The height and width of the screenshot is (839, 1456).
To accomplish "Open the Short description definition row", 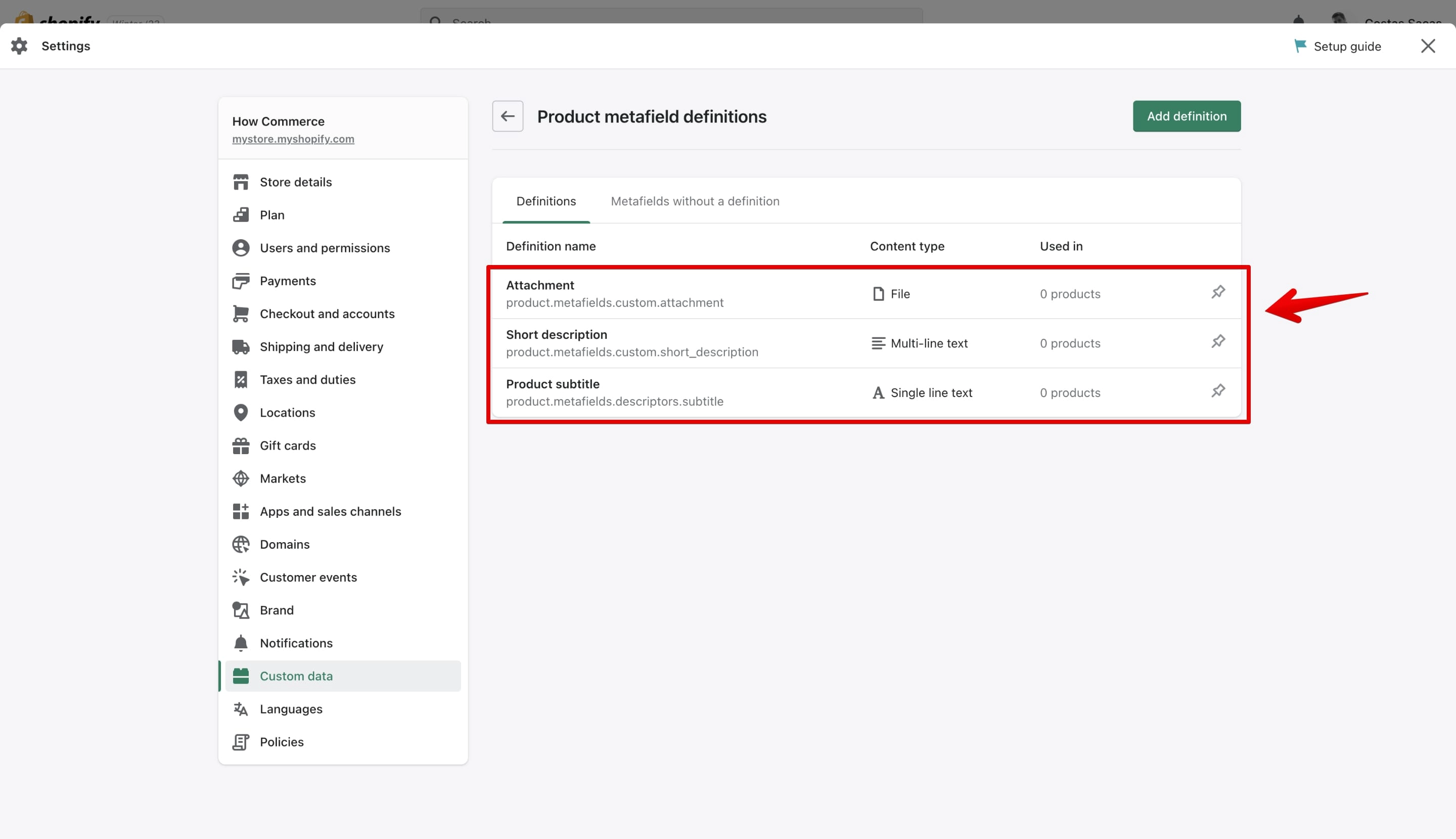I will (866, 343).
